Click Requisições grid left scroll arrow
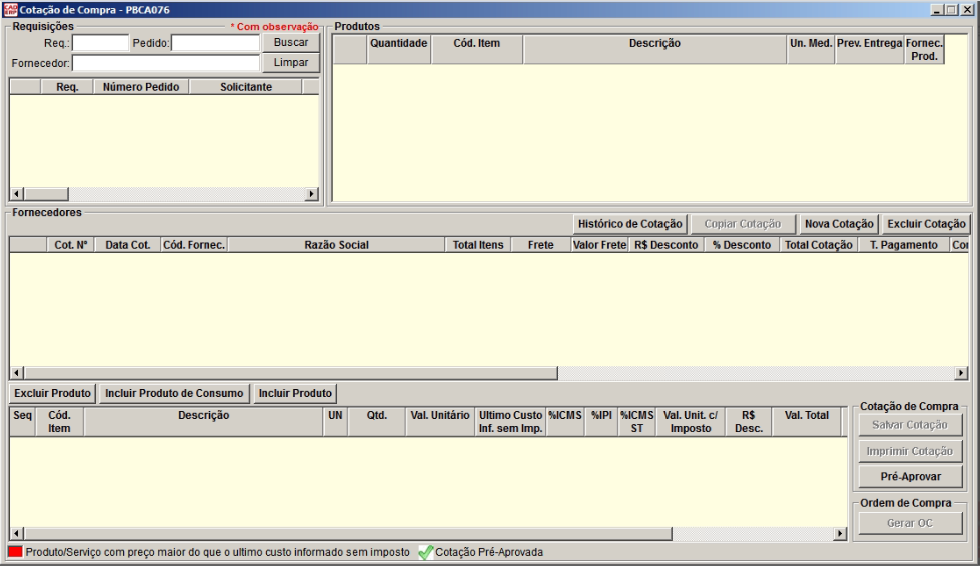 [x=16, y=194]
